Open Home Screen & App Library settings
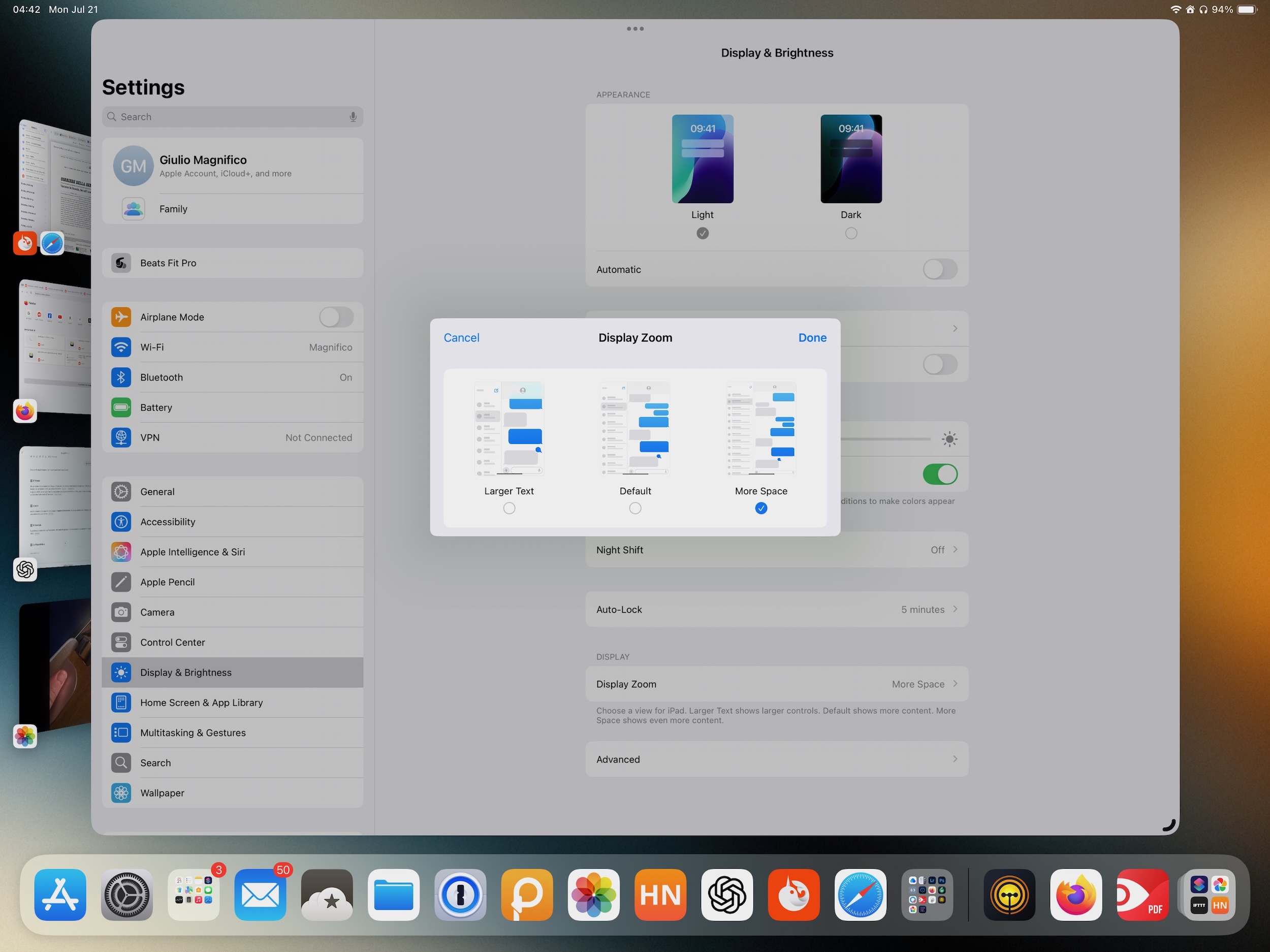This screenshot has width=1270, height=952. (233, 702)
